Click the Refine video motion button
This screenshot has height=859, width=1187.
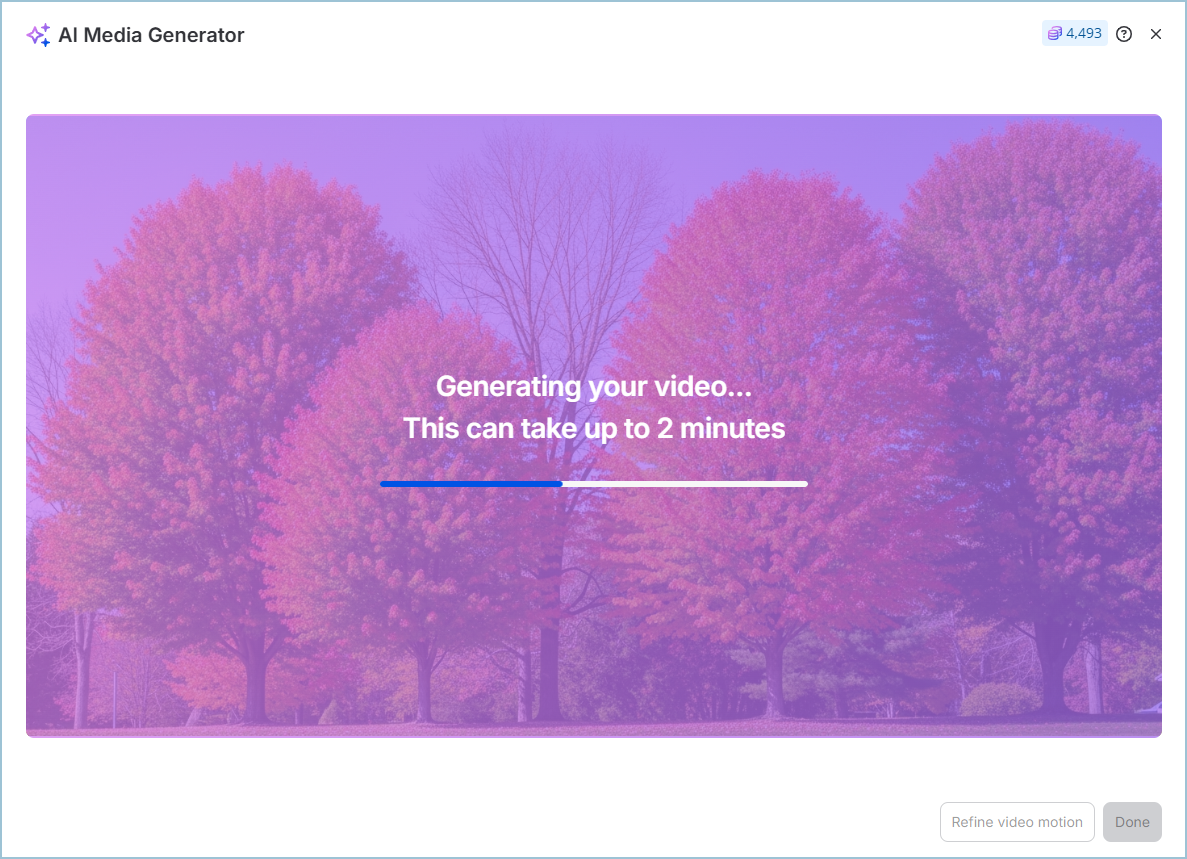click(x=1017, y=821)
